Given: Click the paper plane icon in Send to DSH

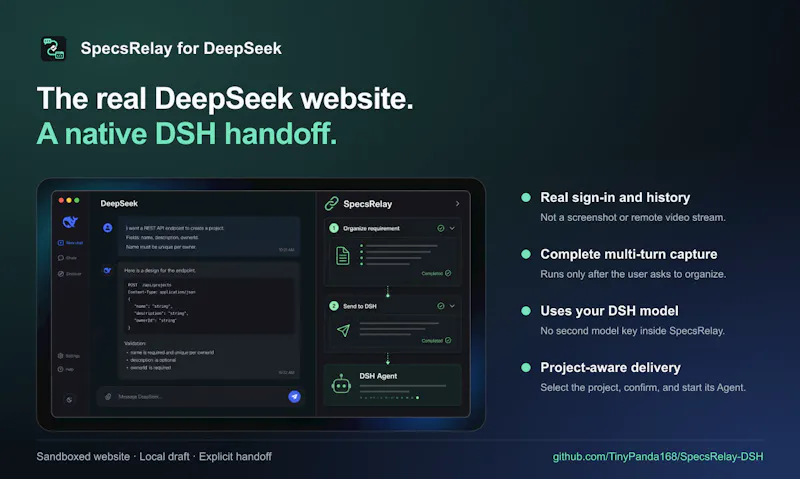Looking at the screenshot, I should click(x=343, y=330).
